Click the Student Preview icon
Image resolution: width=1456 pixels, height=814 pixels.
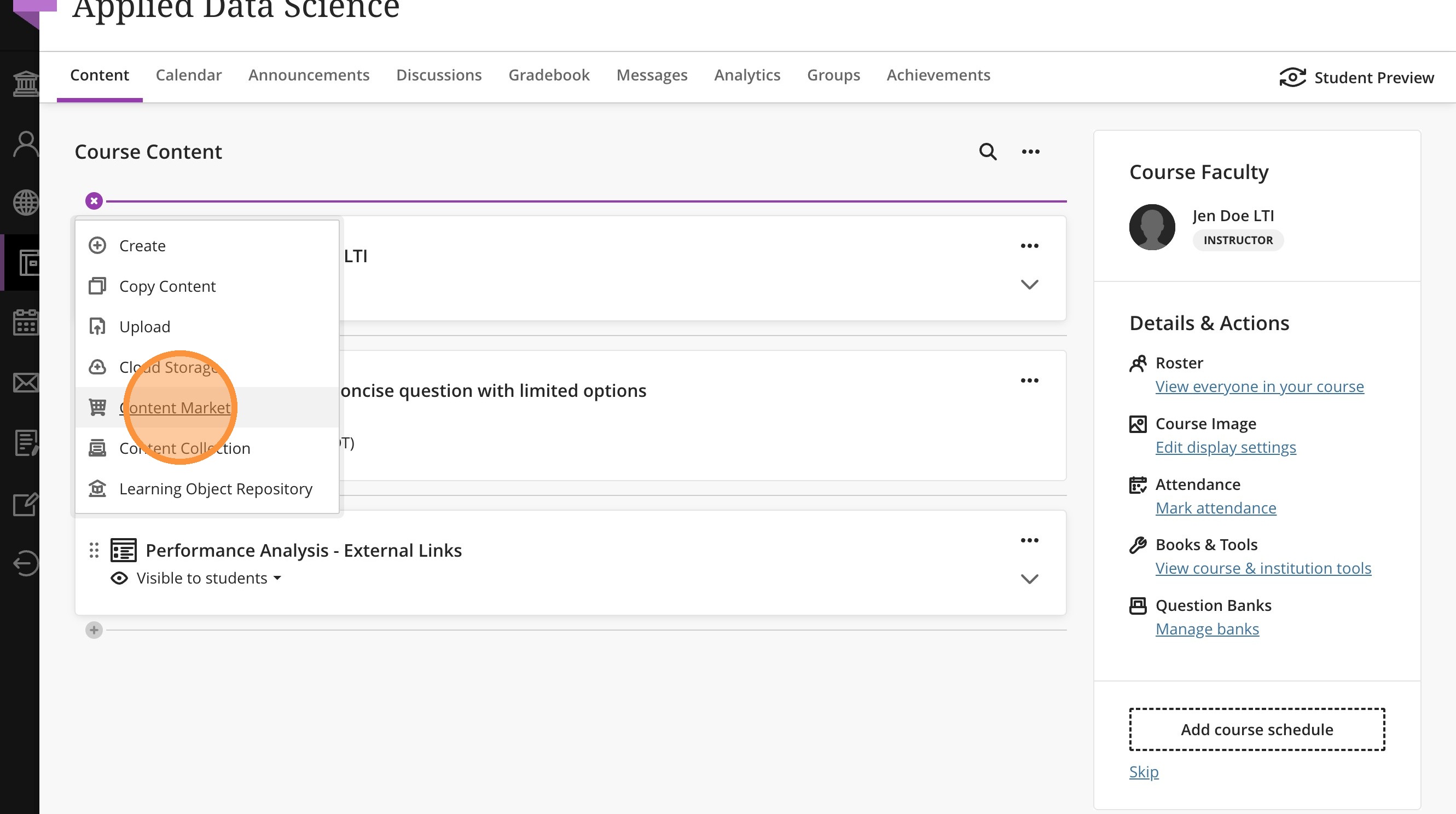(x=1292, y=77)
